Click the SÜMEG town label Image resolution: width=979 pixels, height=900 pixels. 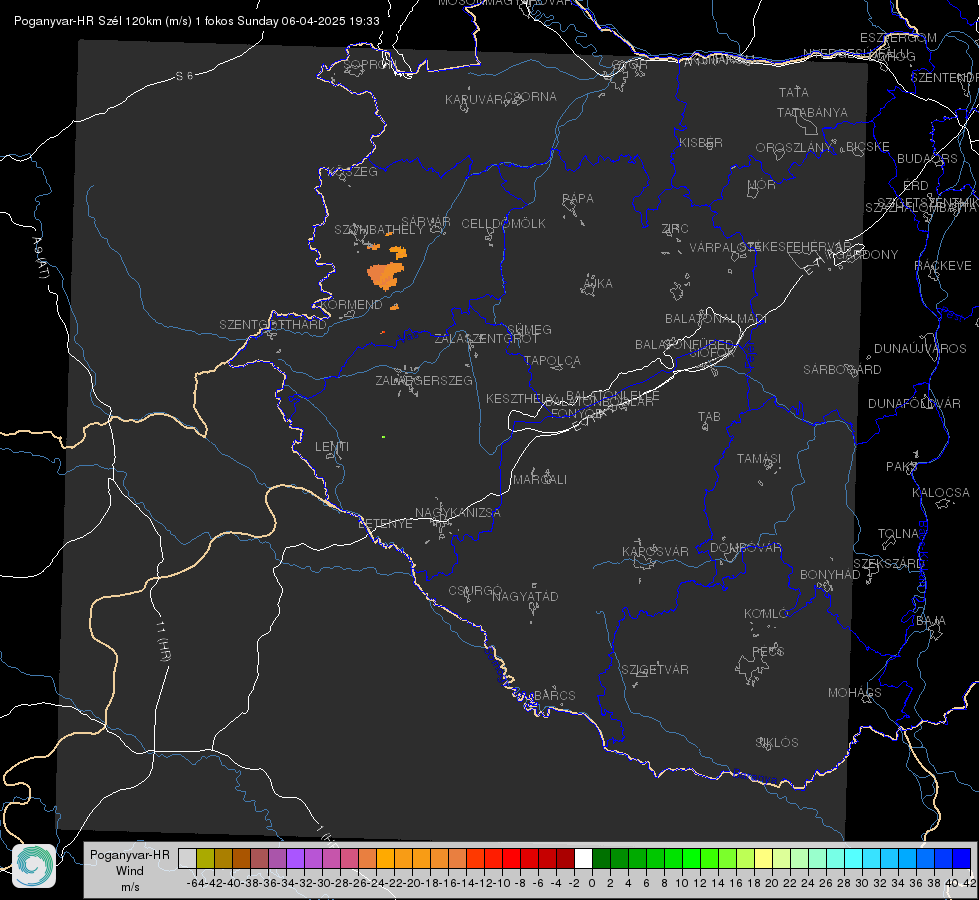click(x=529, y=329)
